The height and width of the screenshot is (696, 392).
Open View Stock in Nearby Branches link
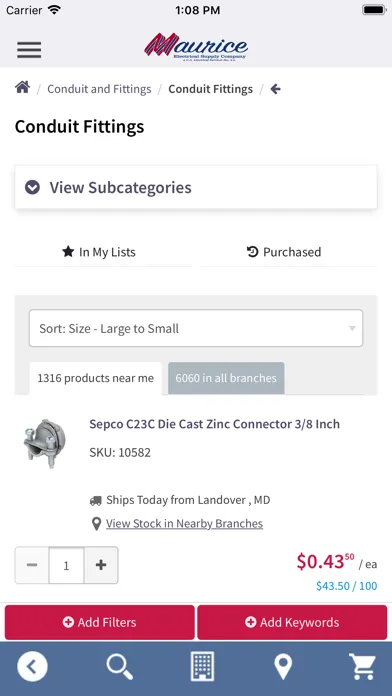pyautogui.click(x=184, y=524)
